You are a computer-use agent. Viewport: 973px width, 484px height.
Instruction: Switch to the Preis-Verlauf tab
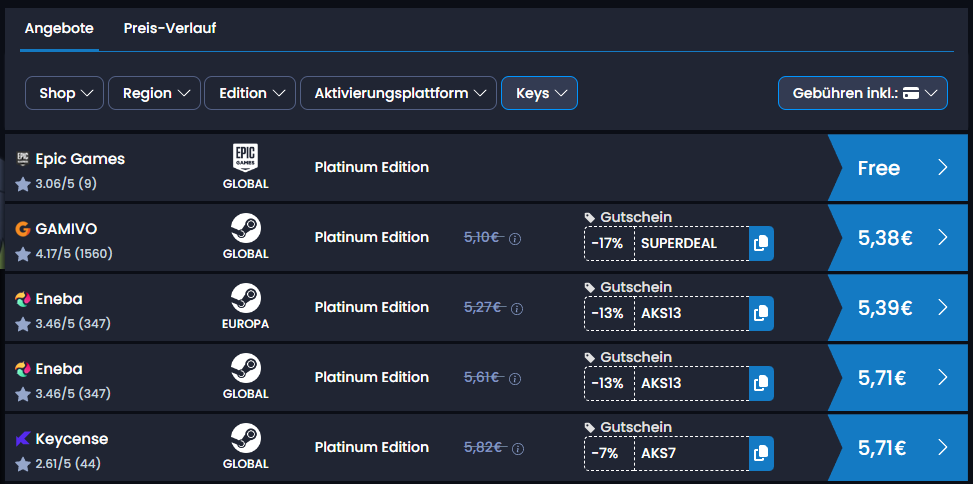[x=169, y=29]
